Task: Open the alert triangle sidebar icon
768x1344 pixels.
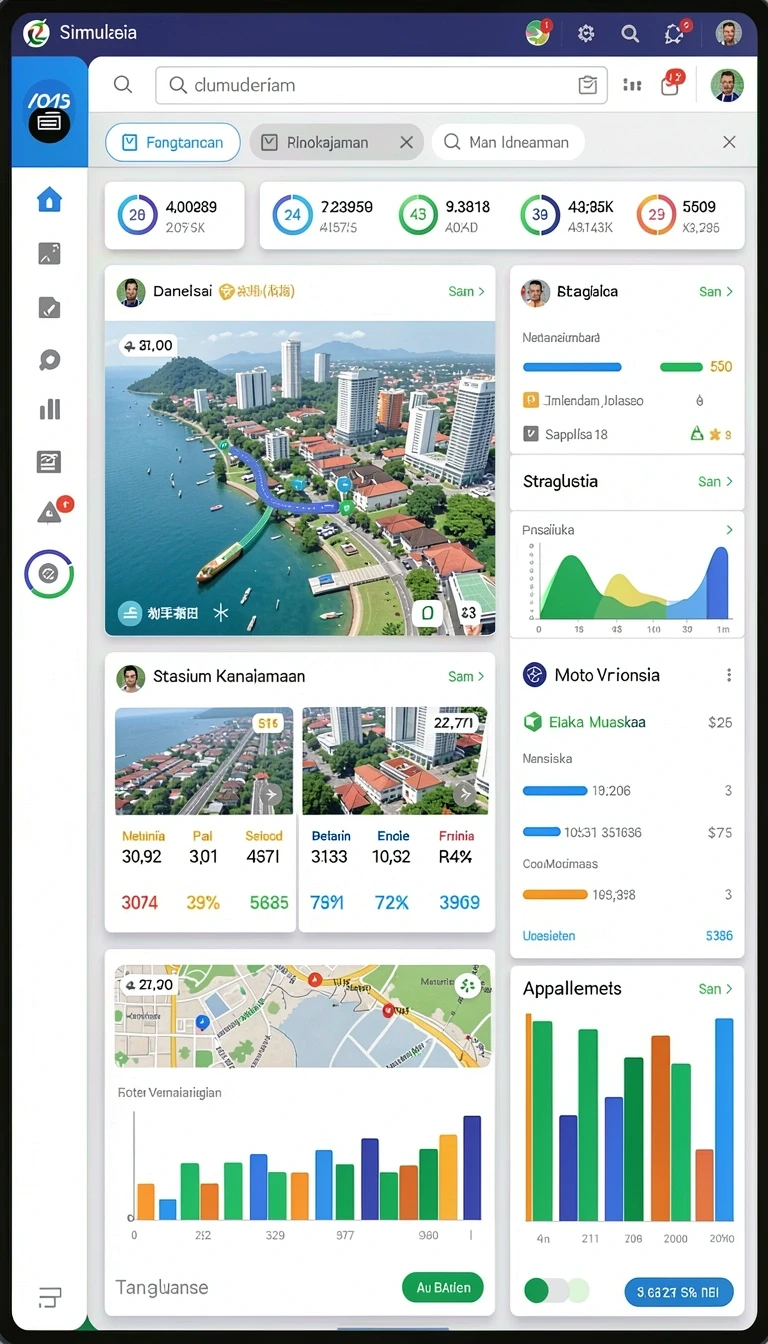Action: [51, 513]
